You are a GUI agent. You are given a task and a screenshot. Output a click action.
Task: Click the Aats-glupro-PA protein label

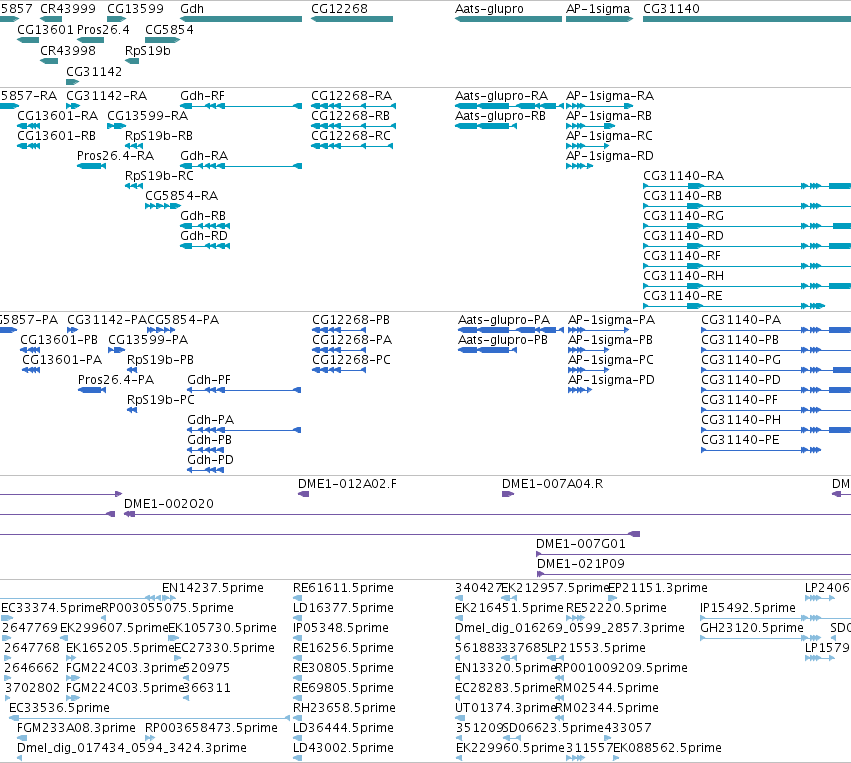click(504, 320)
